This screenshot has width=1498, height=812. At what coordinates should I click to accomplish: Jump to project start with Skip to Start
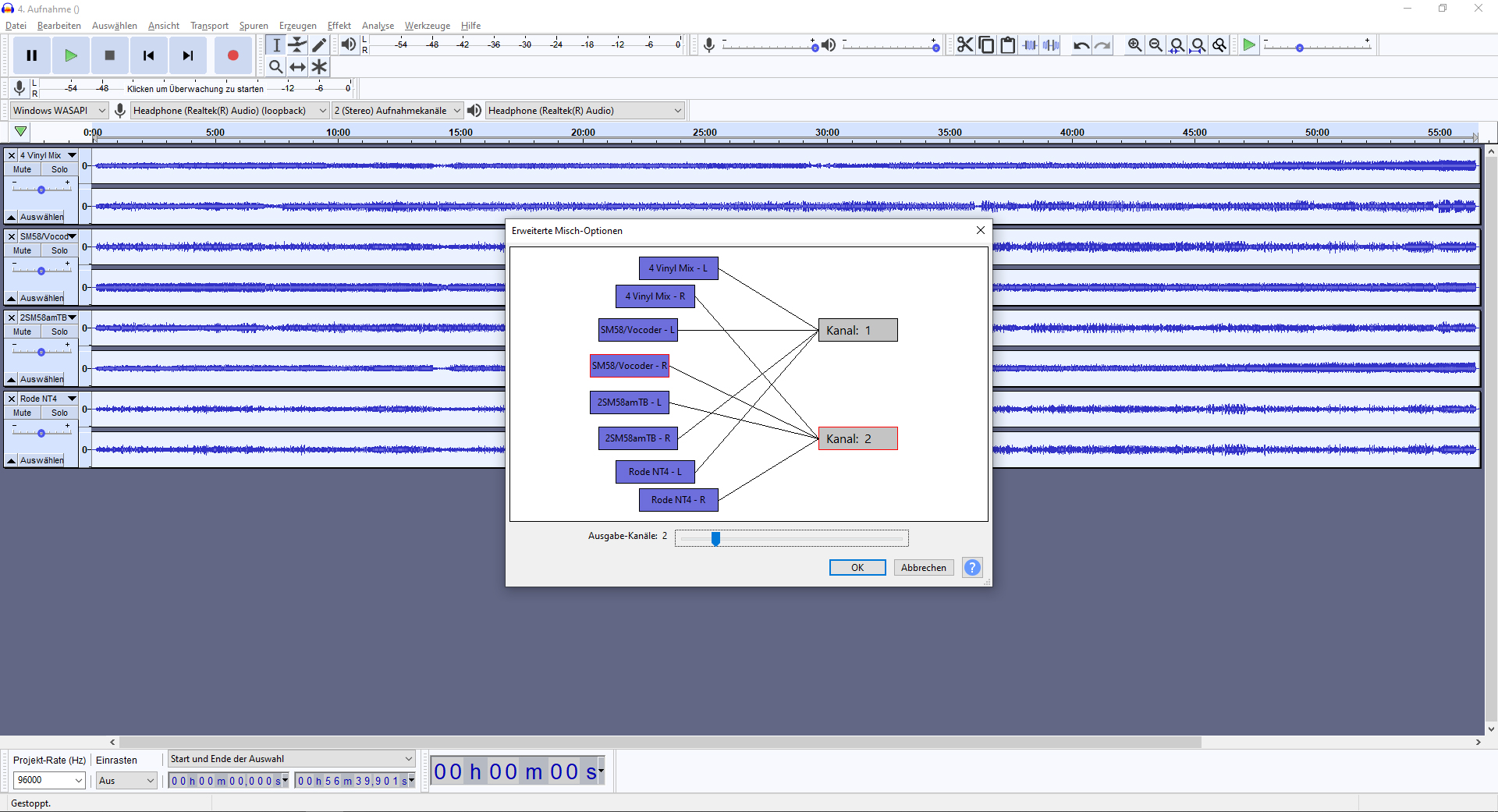[149, 55]
